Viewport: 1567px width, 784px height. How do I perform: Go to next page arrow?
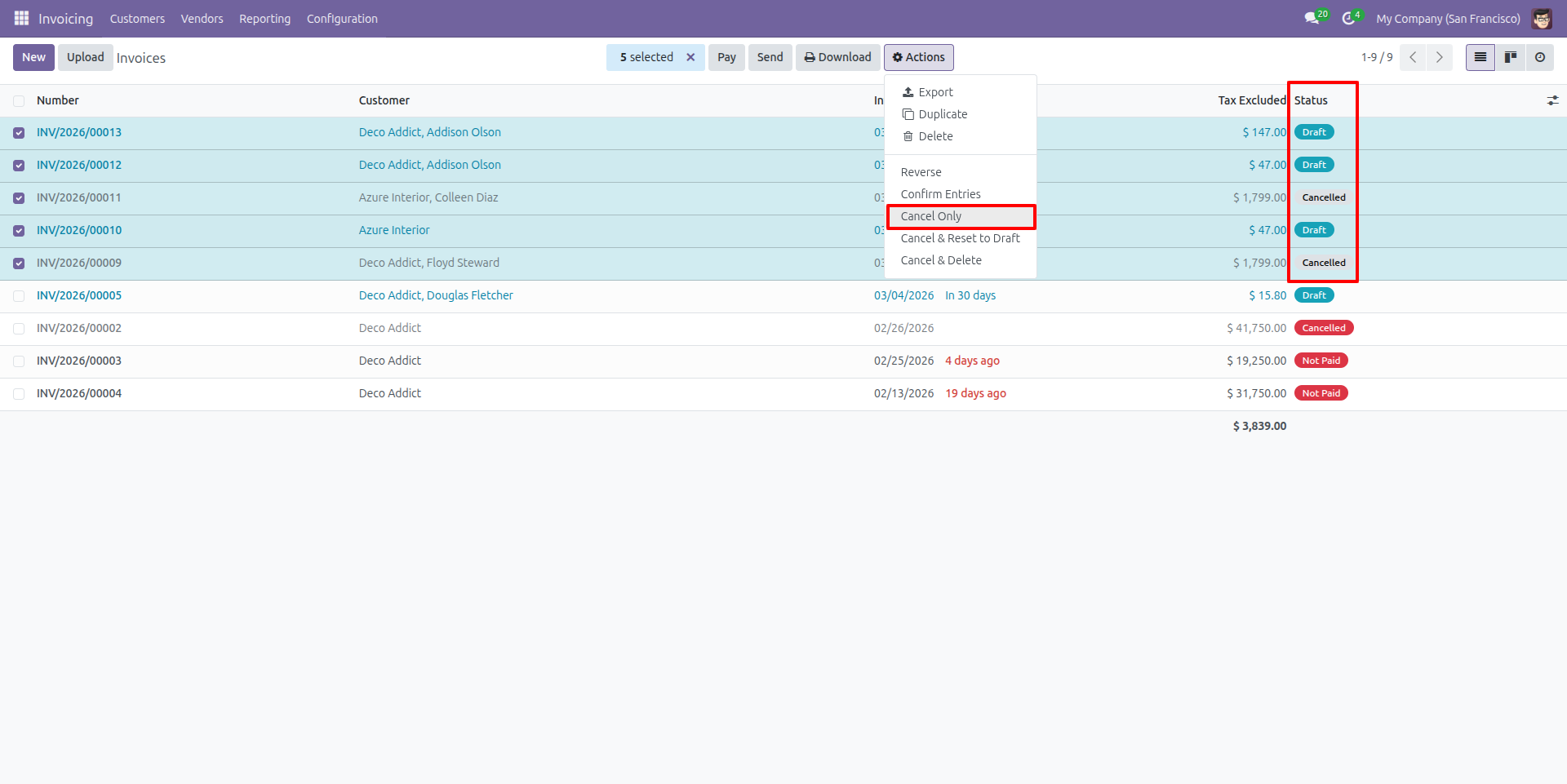1440,57
